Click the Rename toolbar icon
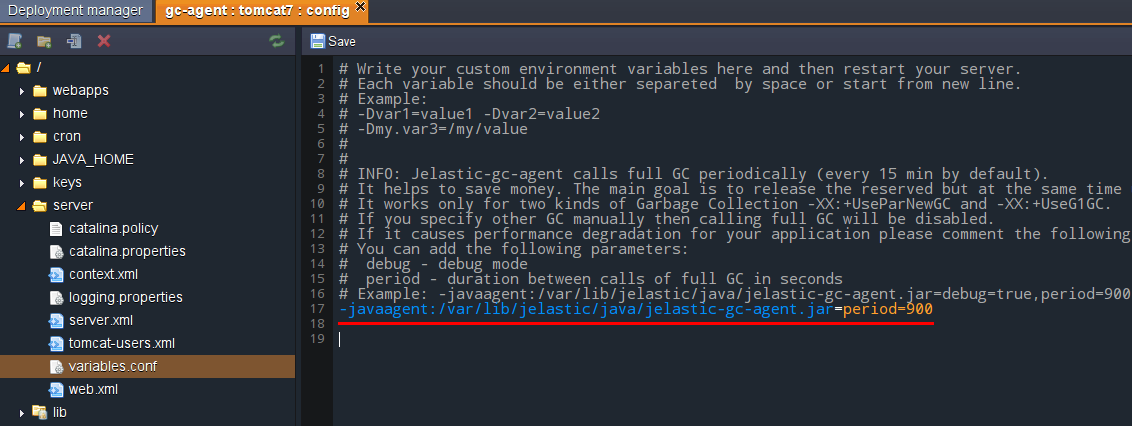Screen dimensions: 1132x426 coord(73,41)
